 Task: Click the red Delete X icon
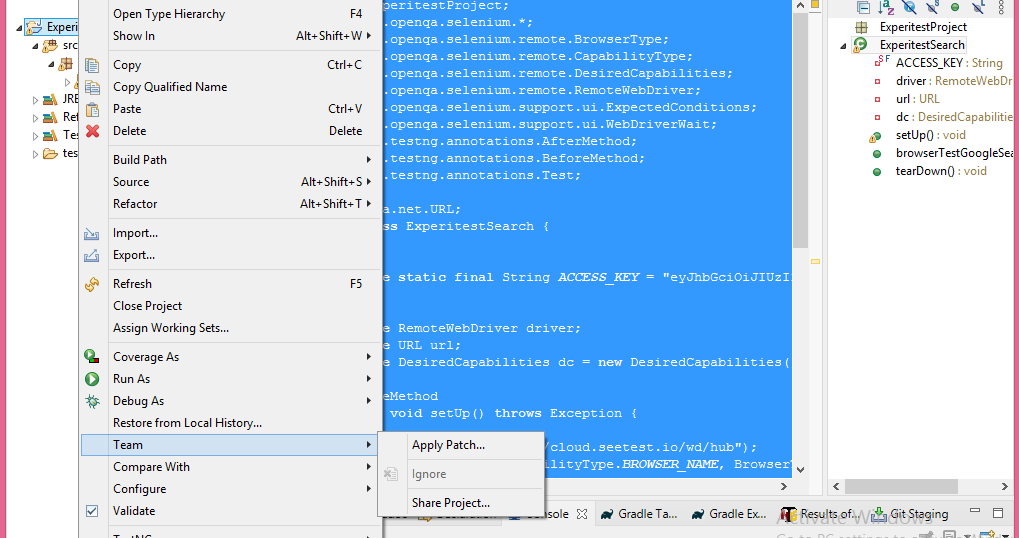pyautogui.click(x=92, y=131)
